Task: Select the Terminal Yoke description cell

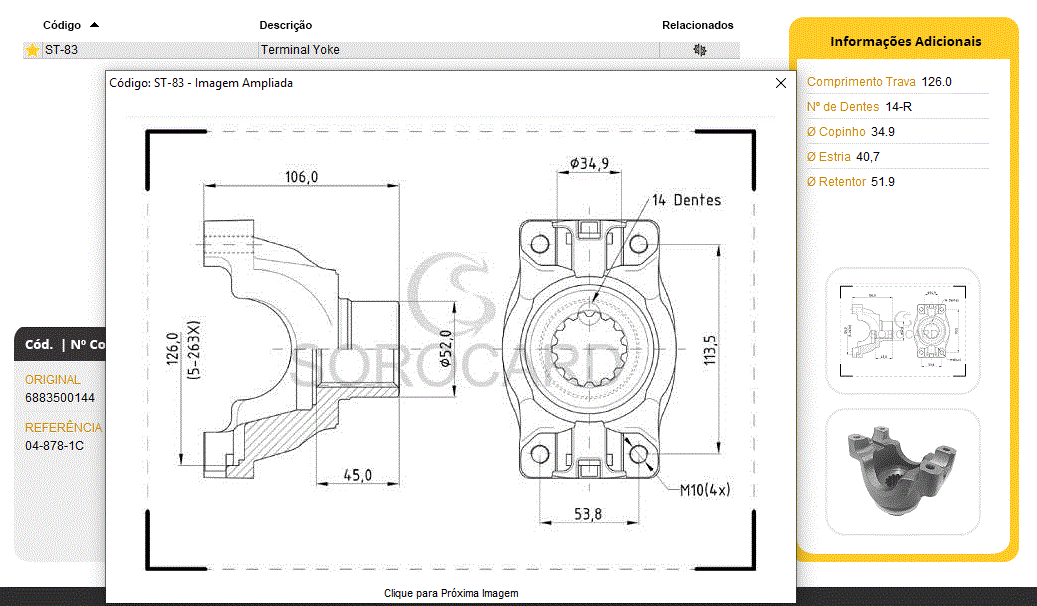Action: (300, 50)
